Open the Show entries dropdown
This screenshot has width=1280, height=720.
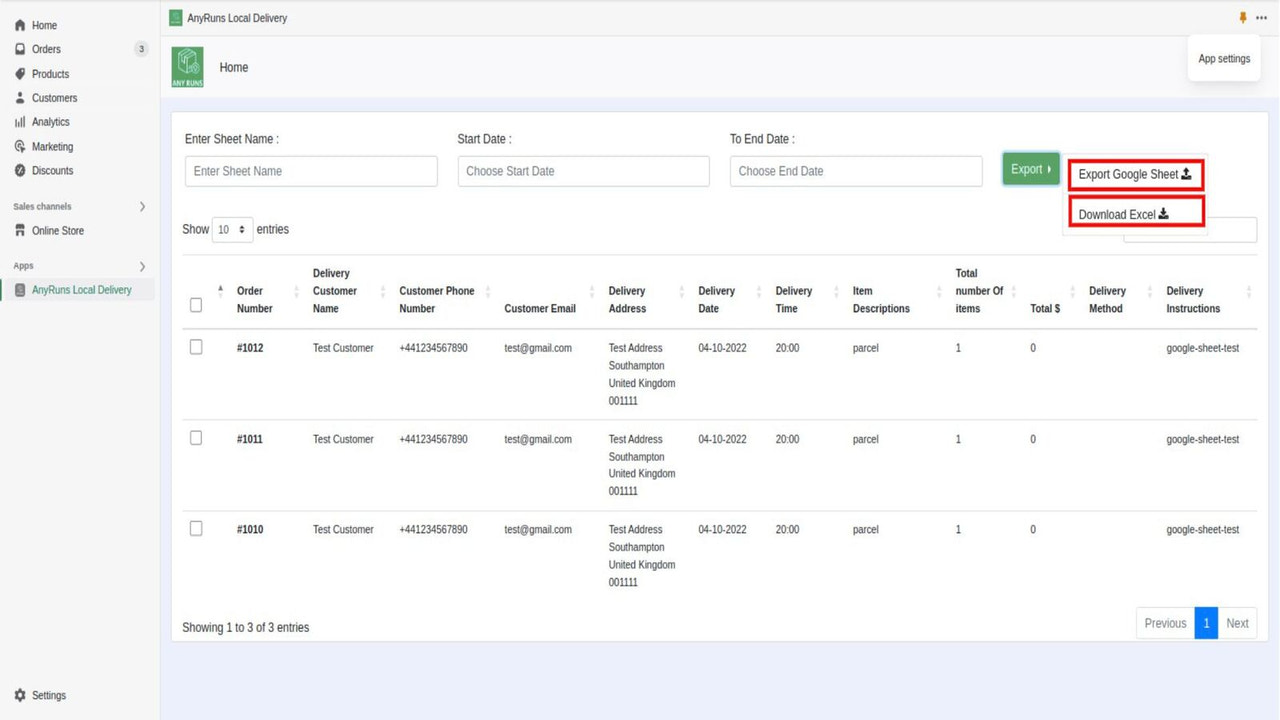[232, 229]
